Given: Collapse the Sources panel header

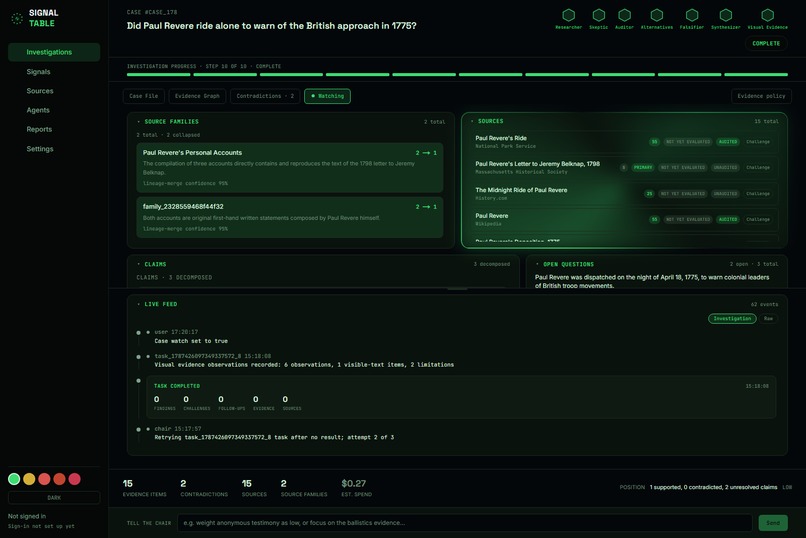Looking at the screenshot, I should point(490,121).
